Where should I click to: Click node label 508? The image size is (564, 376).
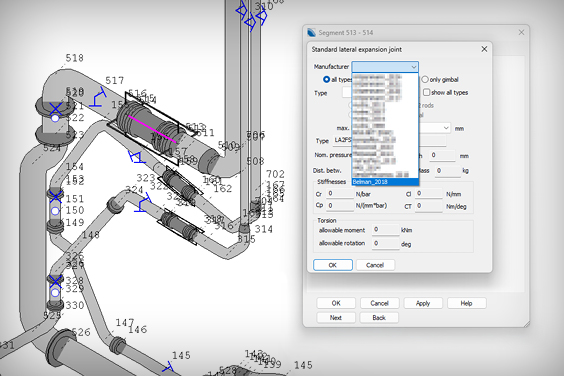coord(255,161)
